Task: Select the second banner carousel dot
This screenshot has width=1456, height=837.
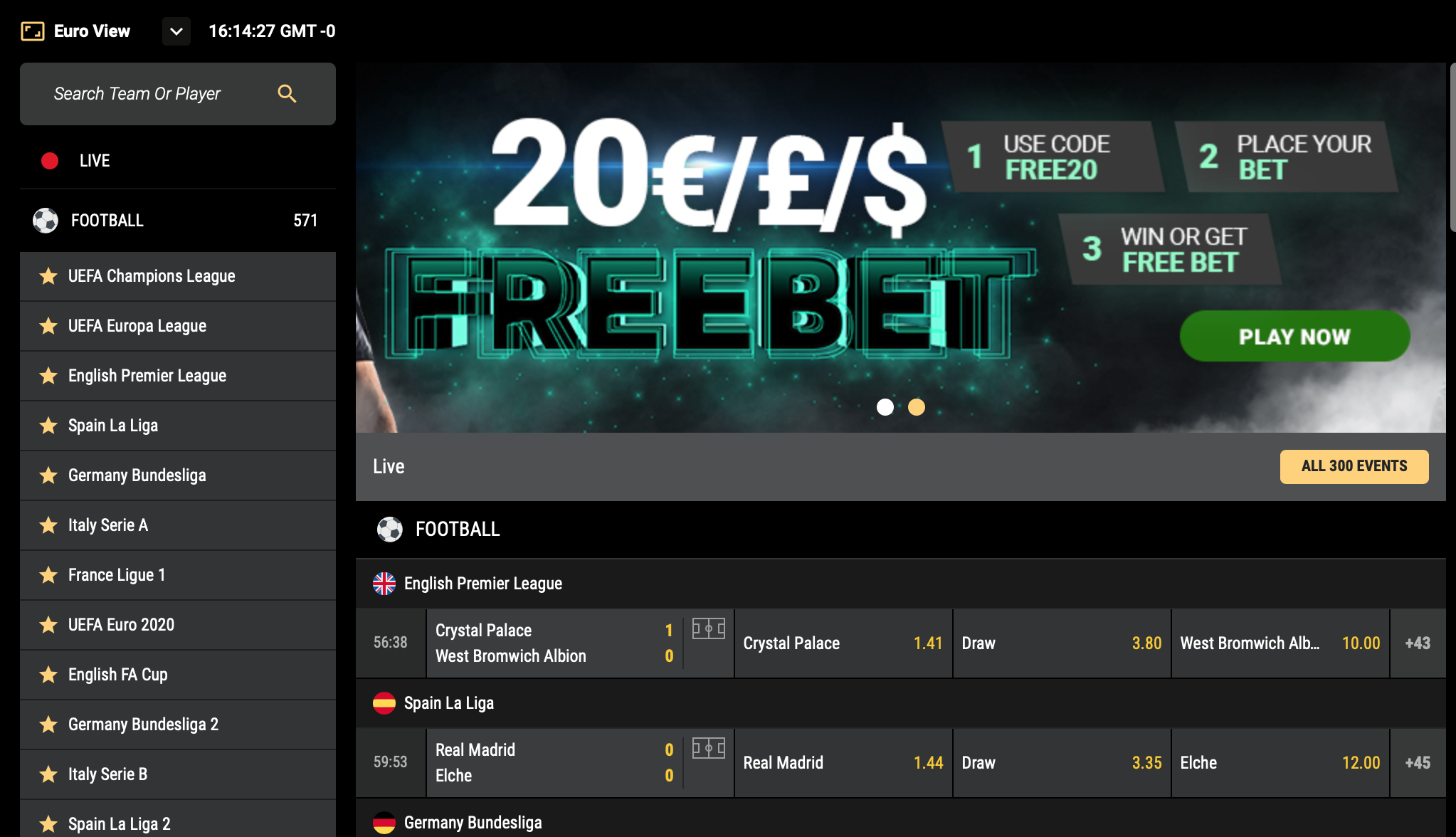Action: click(x=917, y=407)
